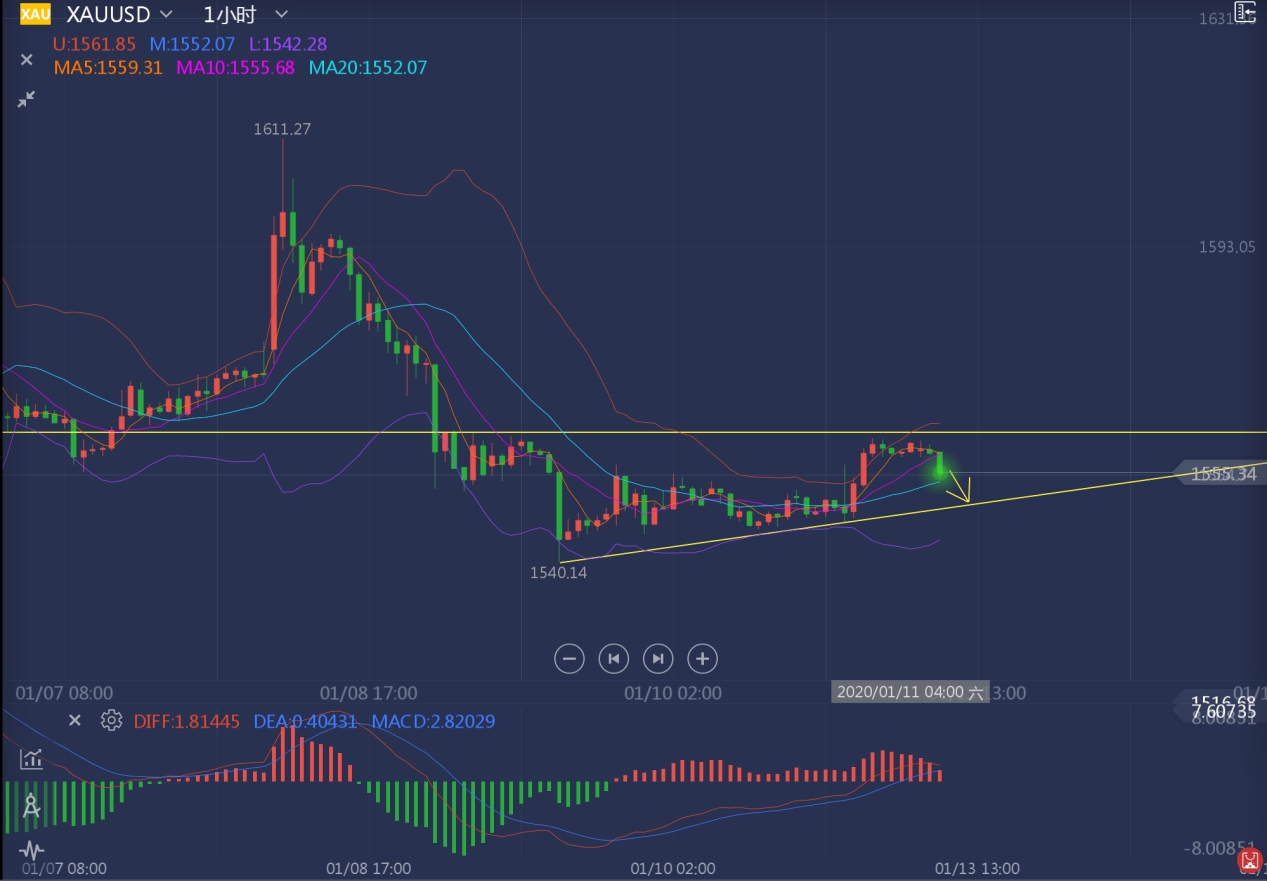Click the 2020/01/11 04:00 time marker
Viewport: 1267px width, 881px height.
[909, 692]
